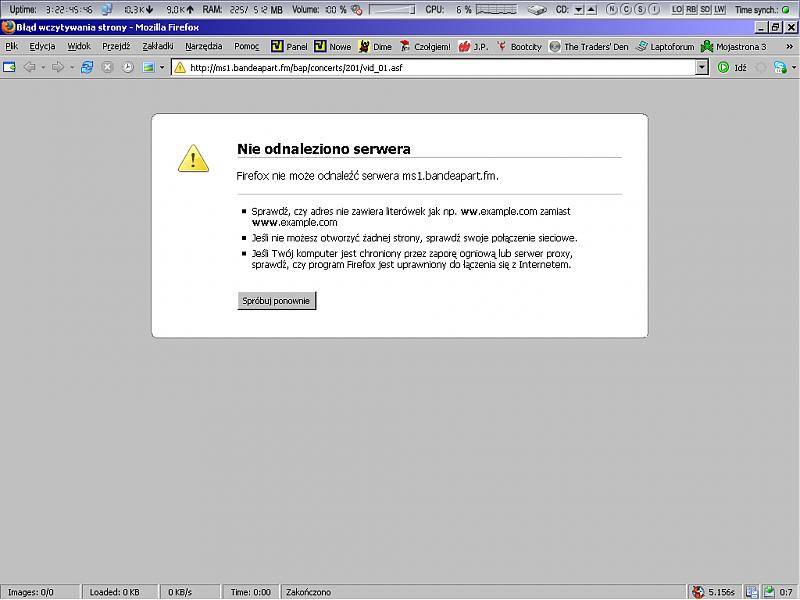Click the Spróbuj ponownie button
The width and height of the screenshot is (800, 600).
pos(277,301)
